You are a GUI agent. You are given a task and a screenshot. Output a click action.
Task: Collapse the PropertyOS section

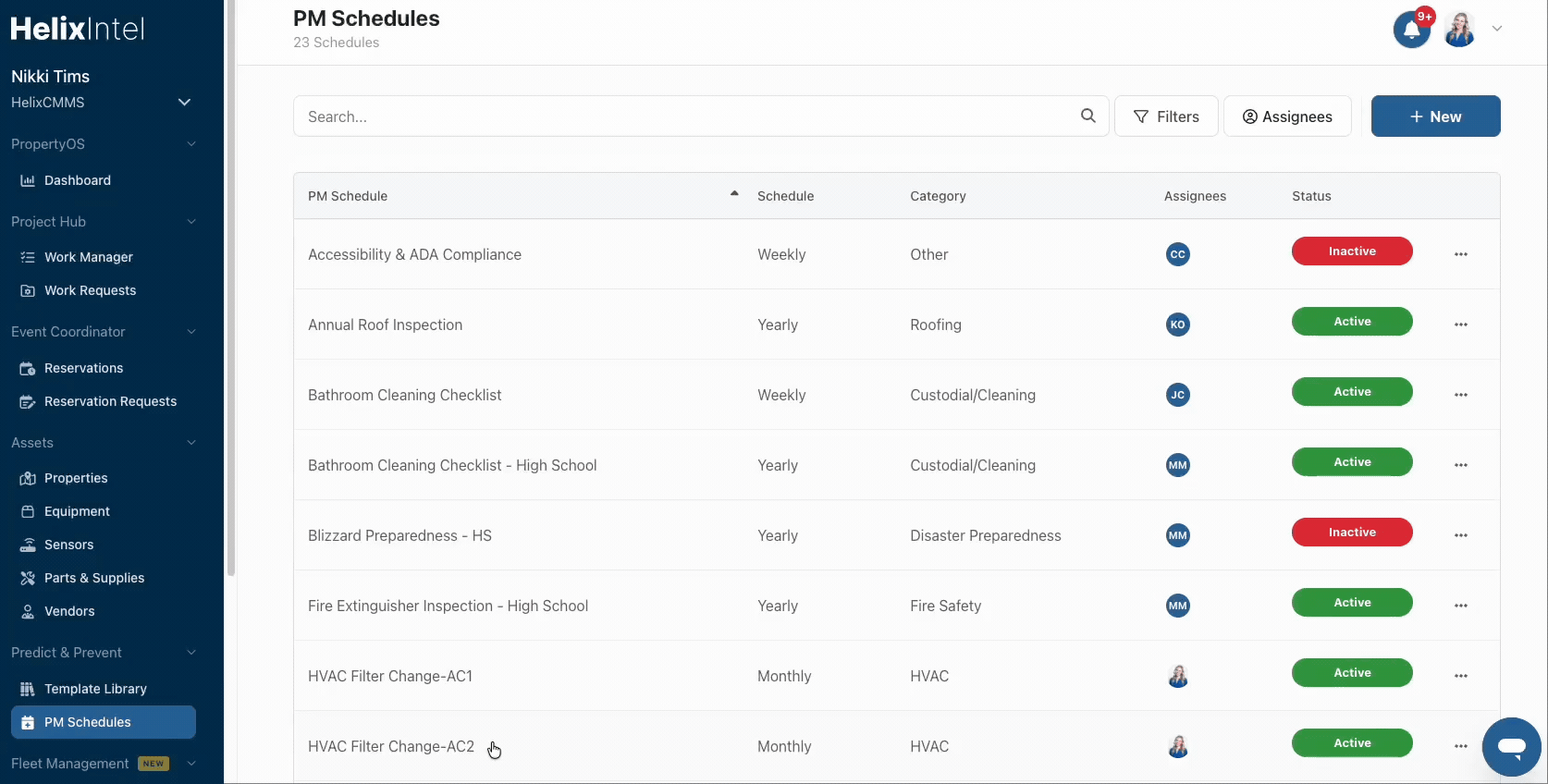[x=191, y=144]
